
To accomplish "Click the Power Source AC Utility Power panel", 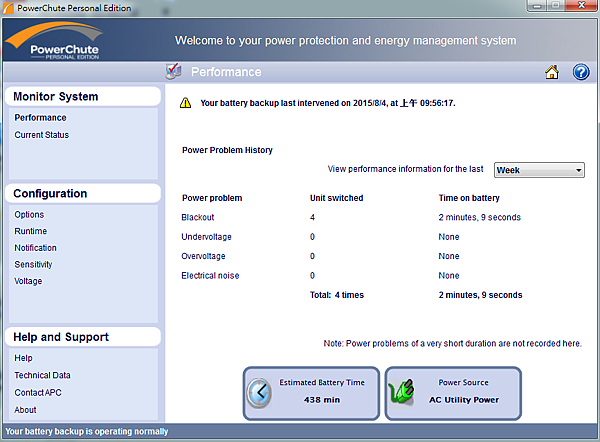I will (454, 392).
